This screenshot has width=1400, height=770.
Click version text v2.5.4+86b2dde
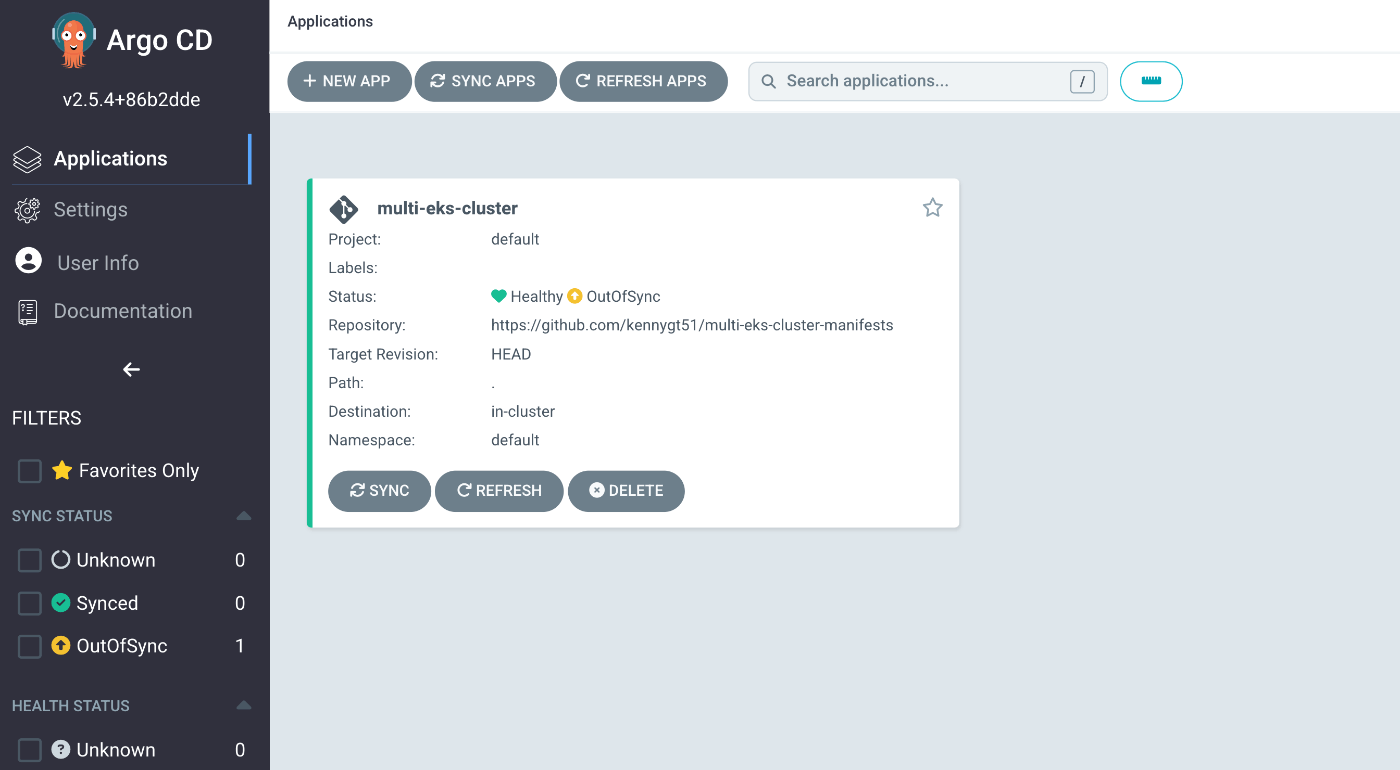(x=131, y=99)
